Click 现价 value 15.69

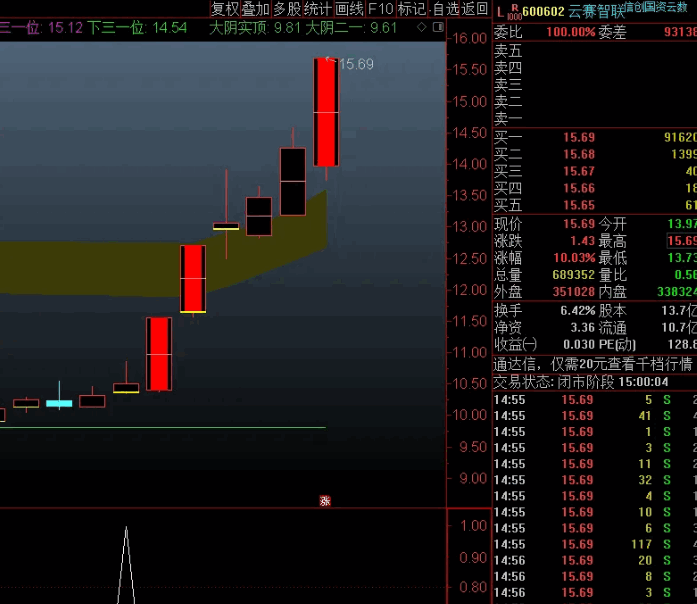(x=579, y=224)
